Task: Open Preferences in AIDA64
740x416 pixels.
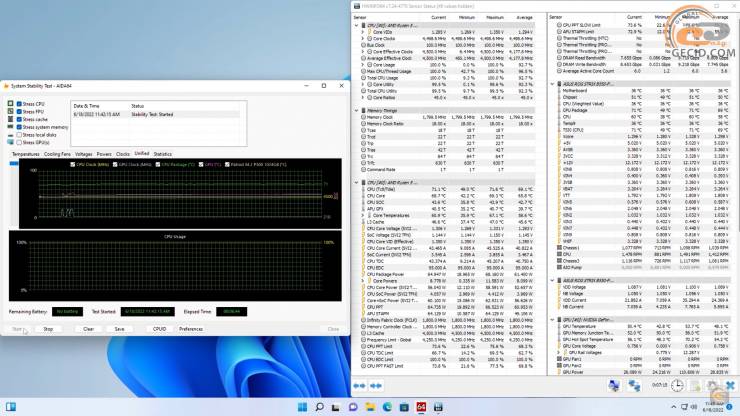Action: (191, 329)
